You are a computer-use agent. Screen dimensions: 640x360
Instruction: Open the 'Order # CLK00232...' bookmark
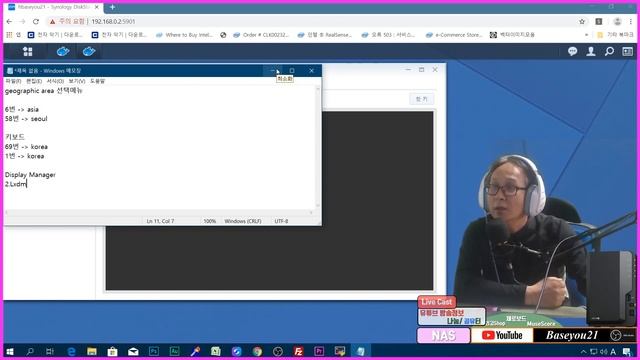tap(261, 35)
